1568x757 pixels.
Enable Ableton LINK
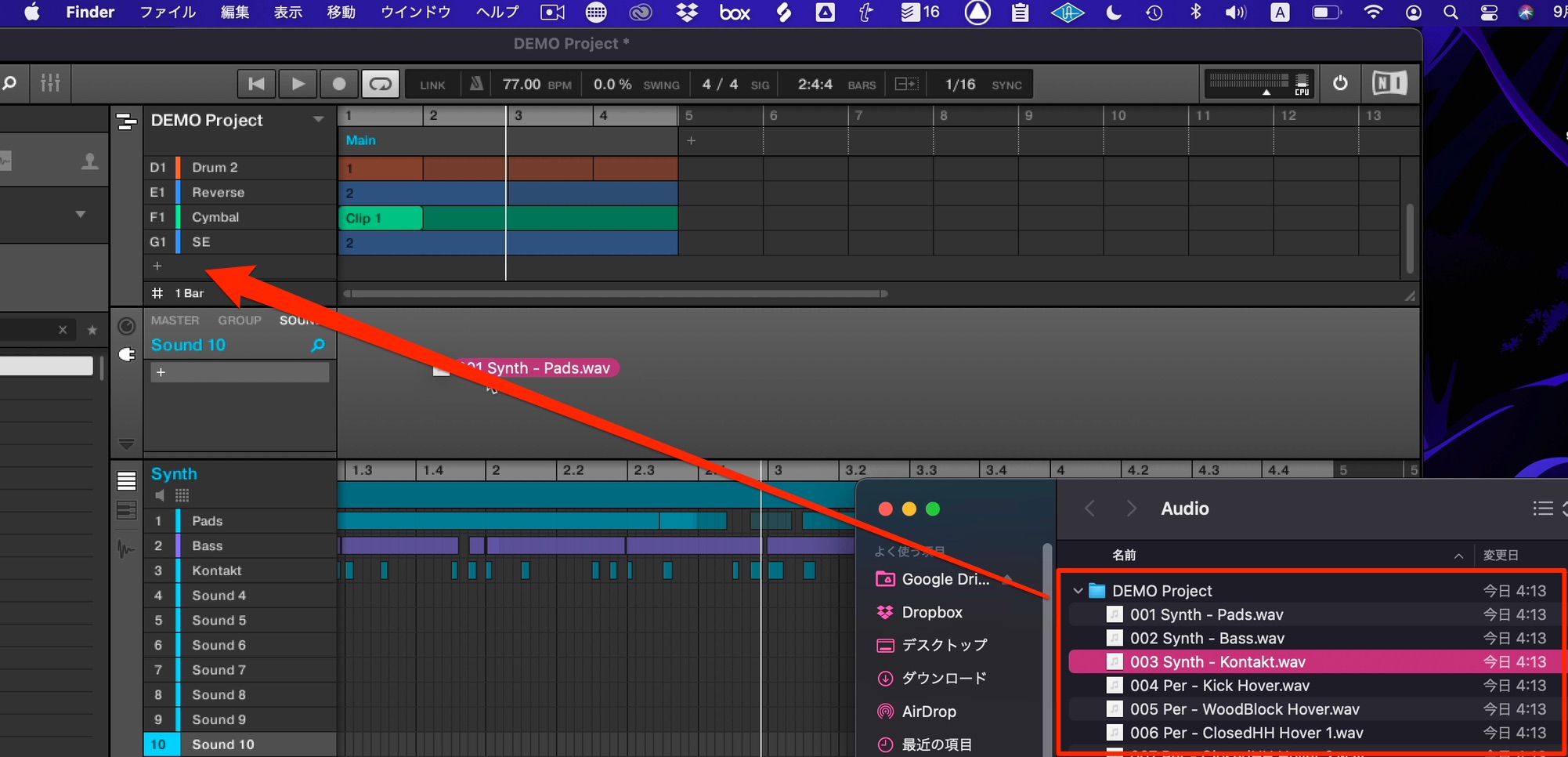click(432, 85)
